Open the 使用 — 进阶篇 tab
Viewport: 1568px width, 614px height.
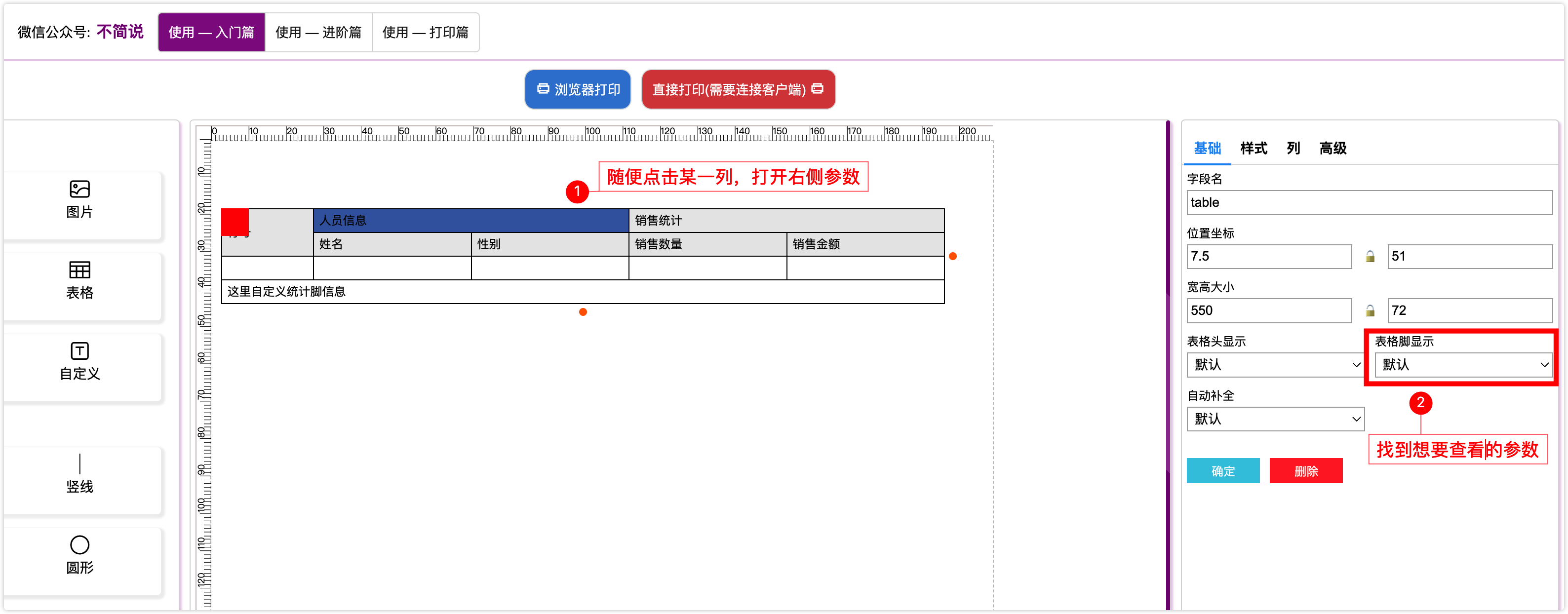(x=318, y=32)
